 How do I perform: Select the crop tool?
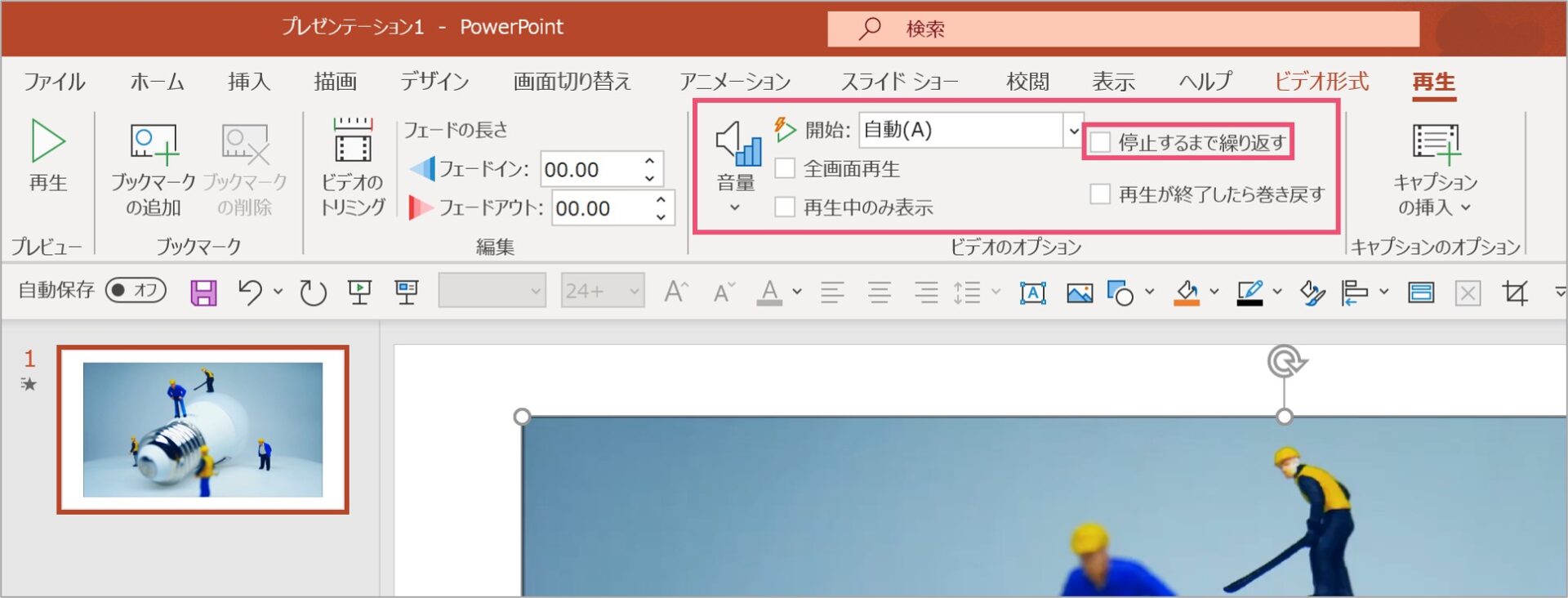click(x=1516, y=292)
